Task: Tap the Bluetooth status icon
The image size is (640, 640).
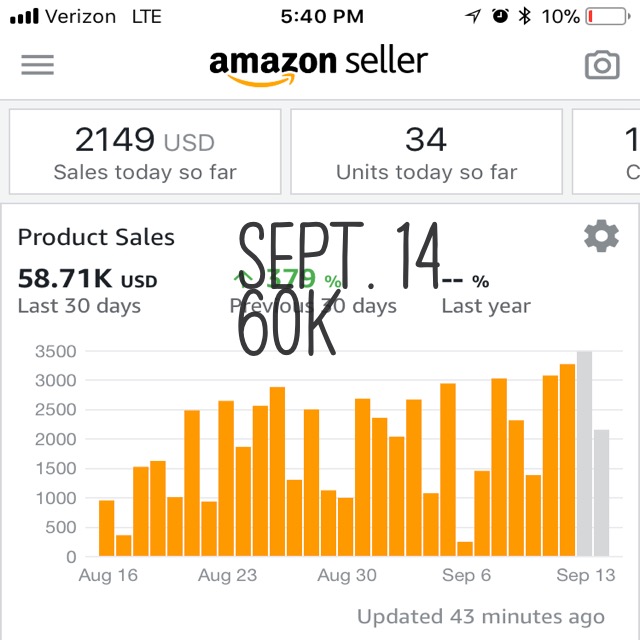Action: [524, 16]
